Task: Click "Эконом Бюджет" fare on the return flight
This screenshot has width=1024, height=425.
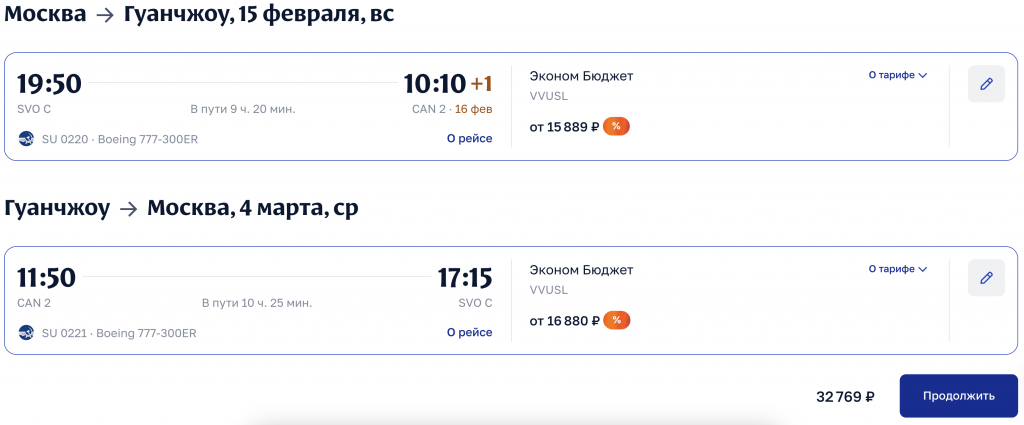Action: 581,270
